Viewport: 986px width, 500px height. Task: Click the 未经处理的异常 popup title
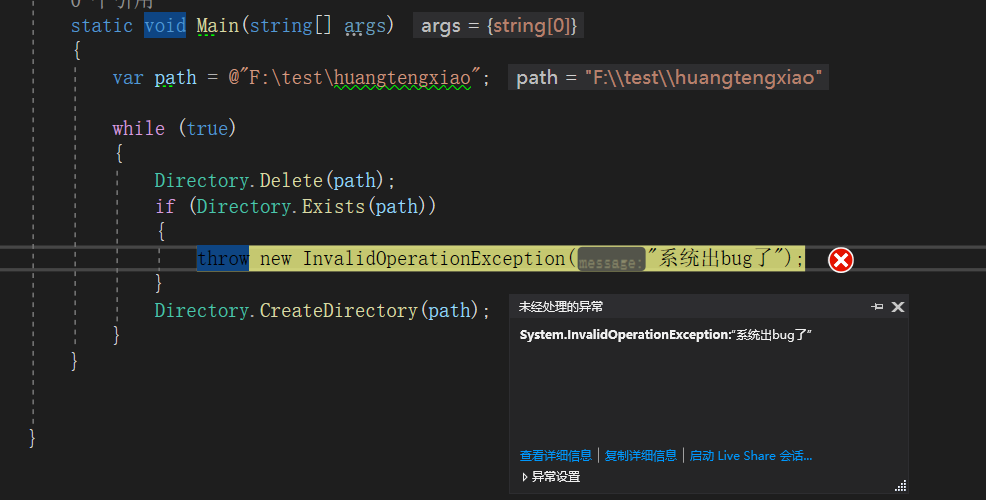[x=561, y=307]
